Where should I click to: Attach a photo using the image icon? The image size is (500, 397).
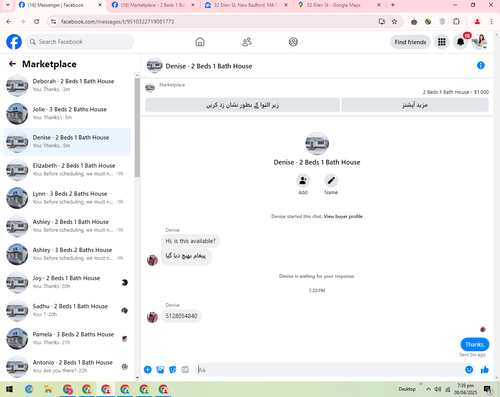pos(160,369)
